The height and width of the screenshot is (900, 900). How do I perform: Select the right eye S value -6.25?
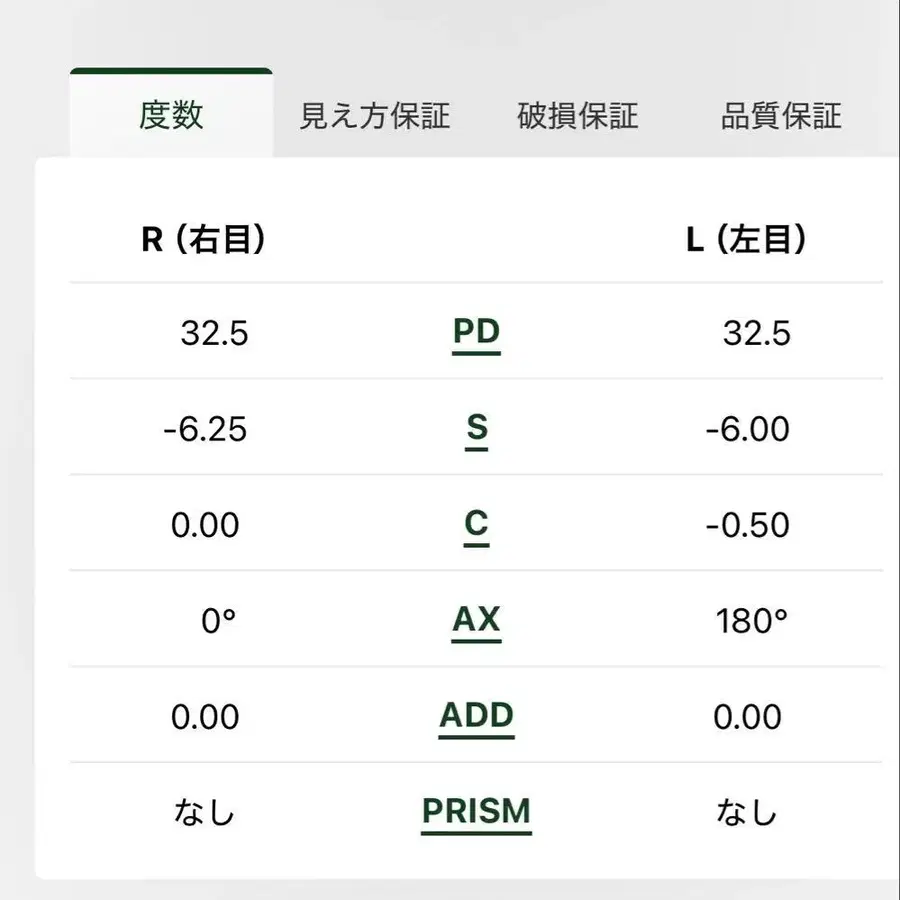point(205,430)
